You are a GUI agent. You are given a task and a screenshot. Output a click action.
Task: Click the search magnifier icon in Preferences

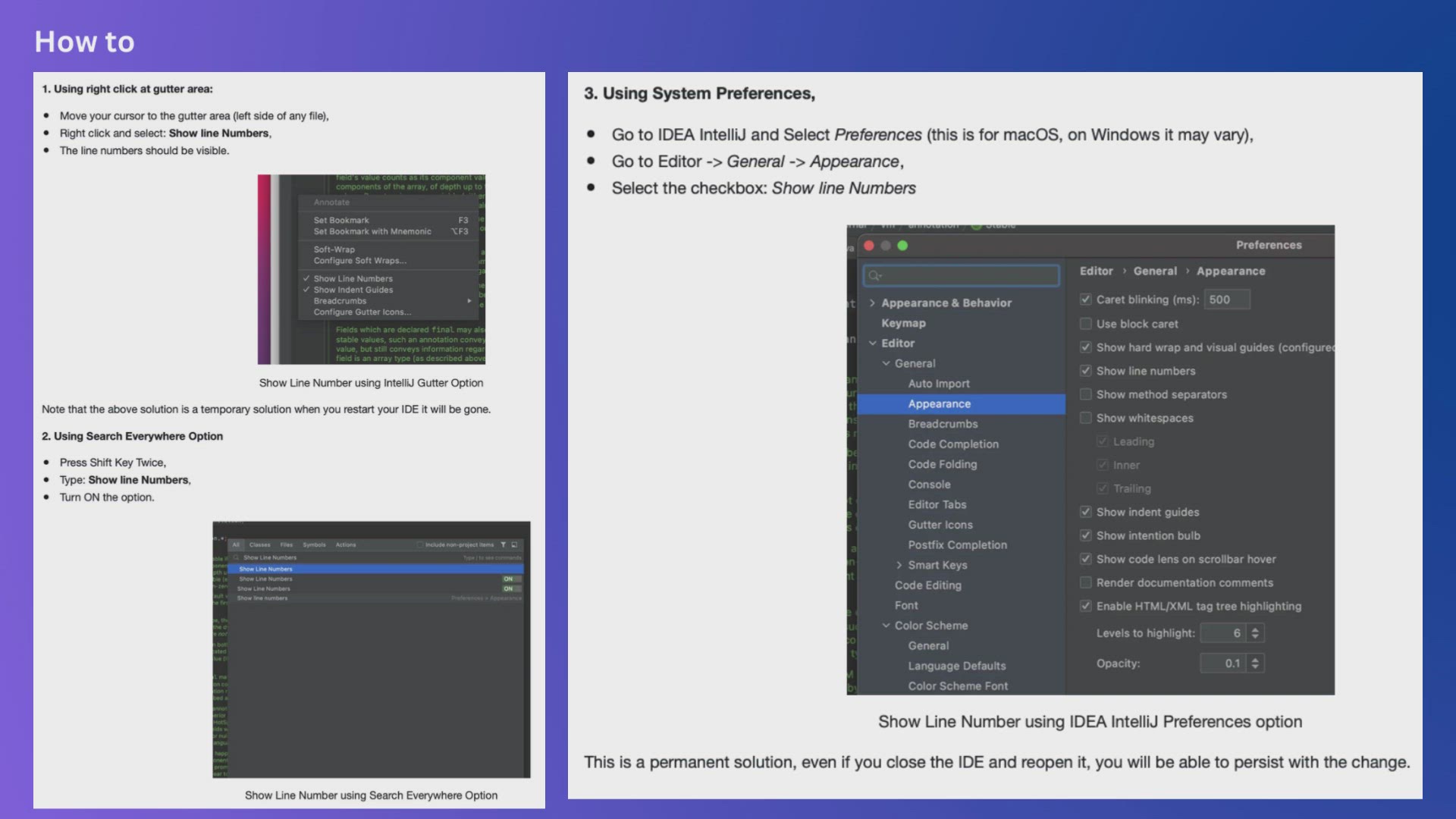point(874,276)
